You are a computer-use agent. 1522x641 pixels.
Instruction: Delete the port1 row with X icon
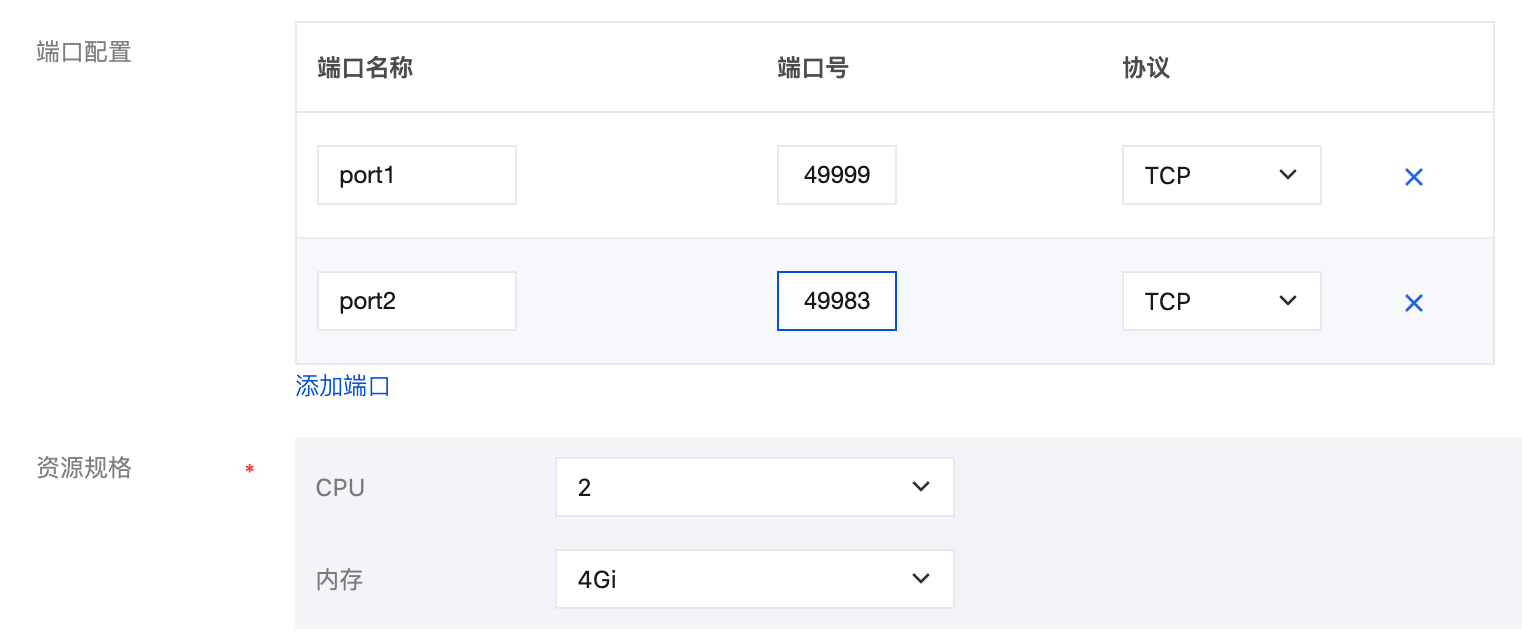pos(1413,177)
